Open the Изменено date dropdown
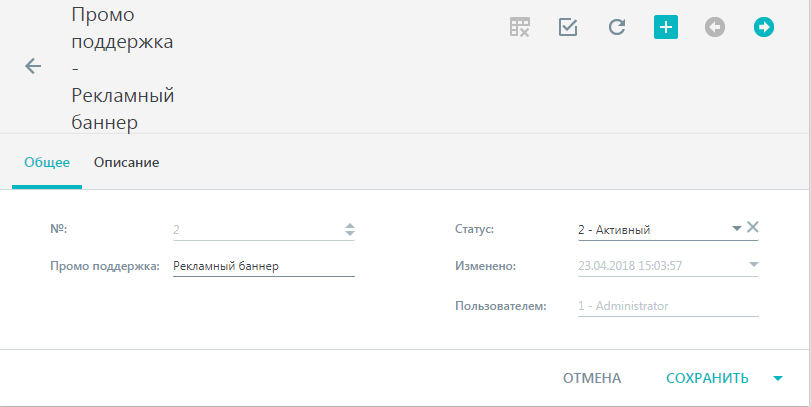811x407 pixels. click(x=754, y=265)
